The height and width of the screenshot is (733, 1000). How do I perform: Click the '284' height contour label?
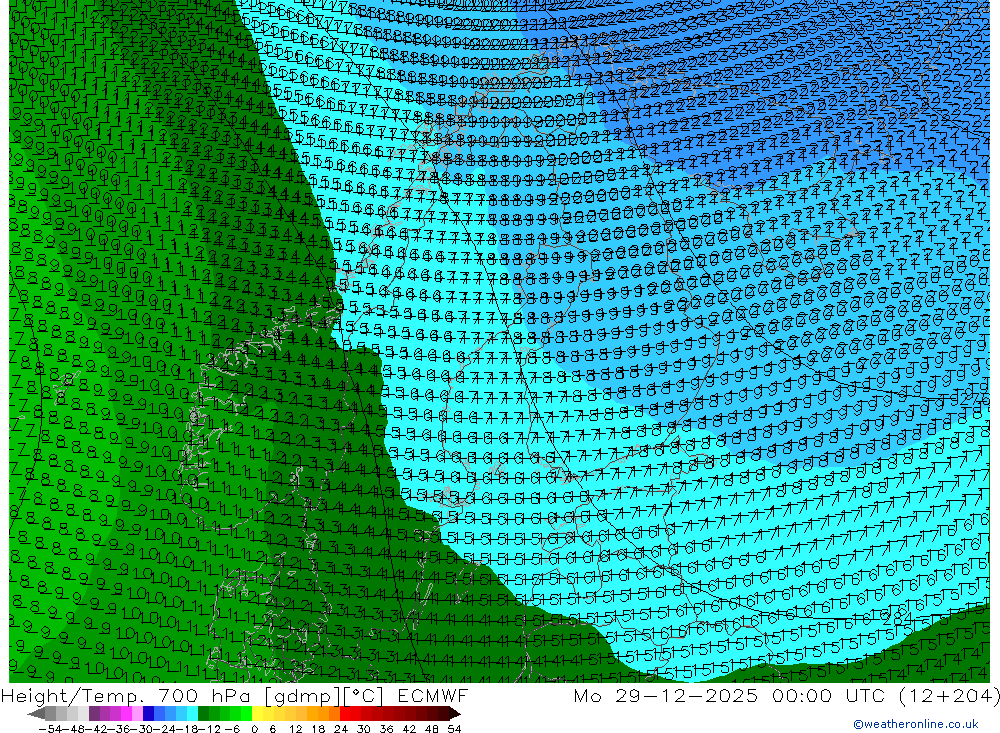tap(897, 618)
